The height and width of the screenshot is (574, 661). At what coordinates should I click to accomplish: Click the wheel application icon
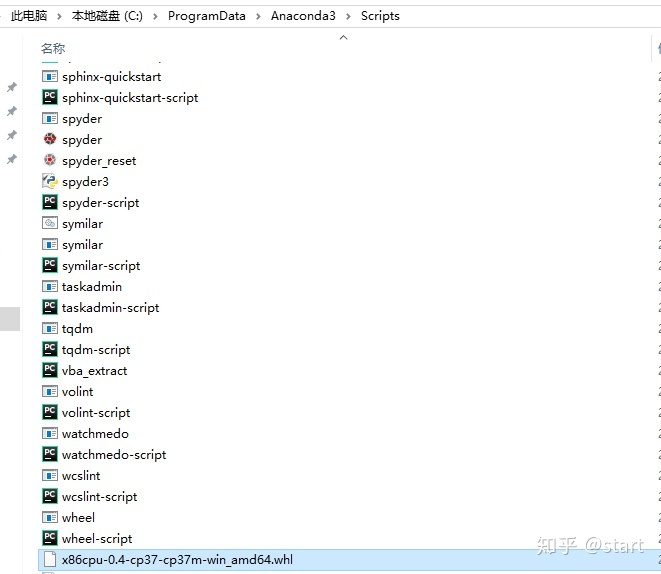point(50,517)
